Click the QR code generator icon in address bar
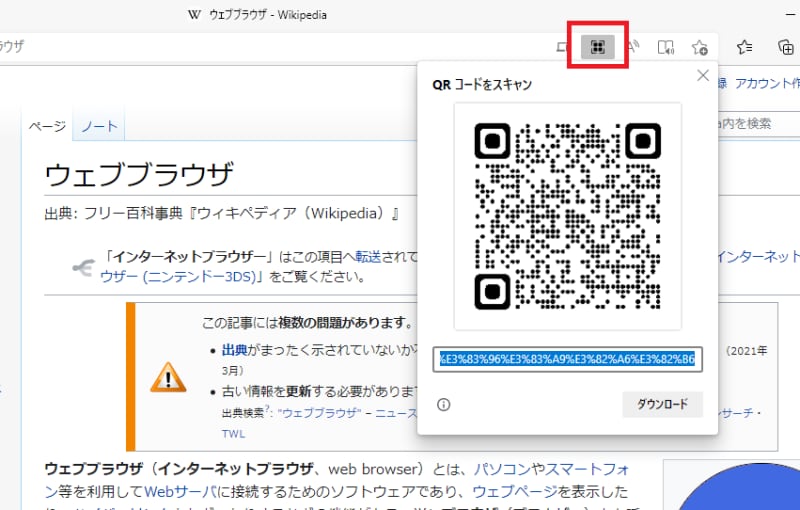Image resolution: width=800 pixels, height=510 pixels. tap(597, 47)
